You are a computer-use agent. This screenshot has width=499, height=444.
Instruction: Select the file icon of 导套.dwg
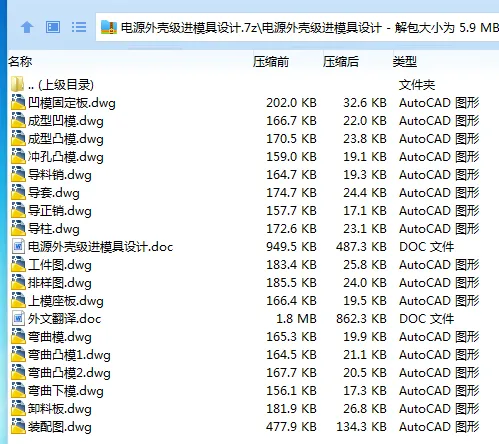point(18,192)
